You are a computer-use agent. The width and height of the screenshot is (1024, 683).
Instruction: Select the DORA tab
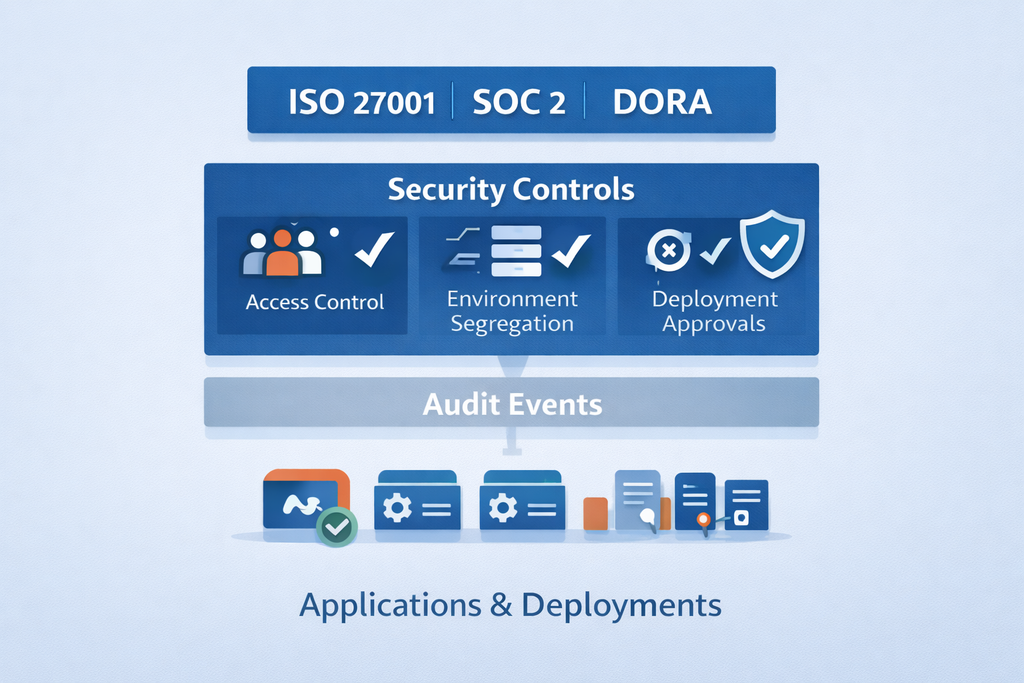coord(661,102)
